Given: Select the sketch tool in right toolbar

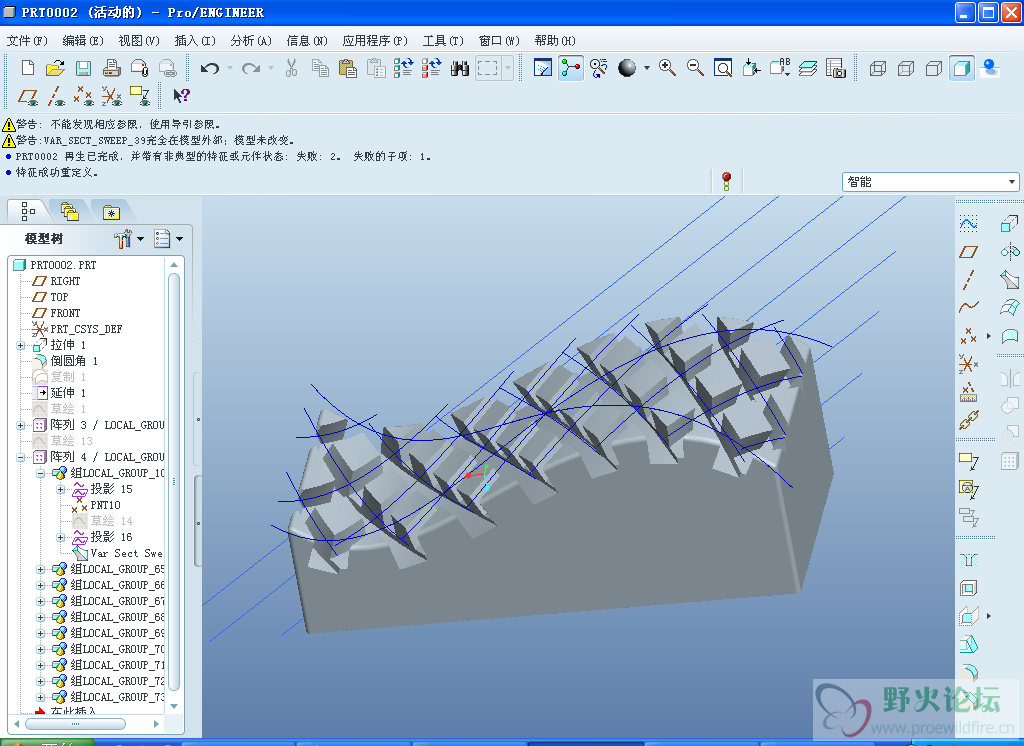Looking at the screenshot, I should 968,224.
